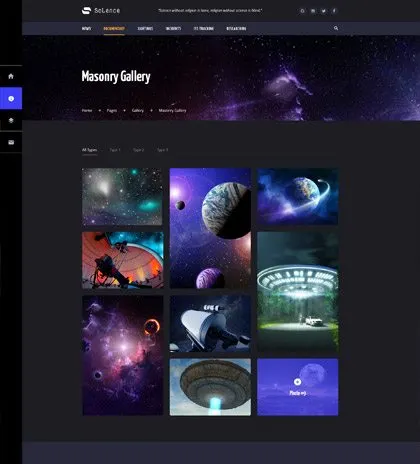
Task: Open the Earth with orbit ring thumbnail
Action: (x=298, y=196)
